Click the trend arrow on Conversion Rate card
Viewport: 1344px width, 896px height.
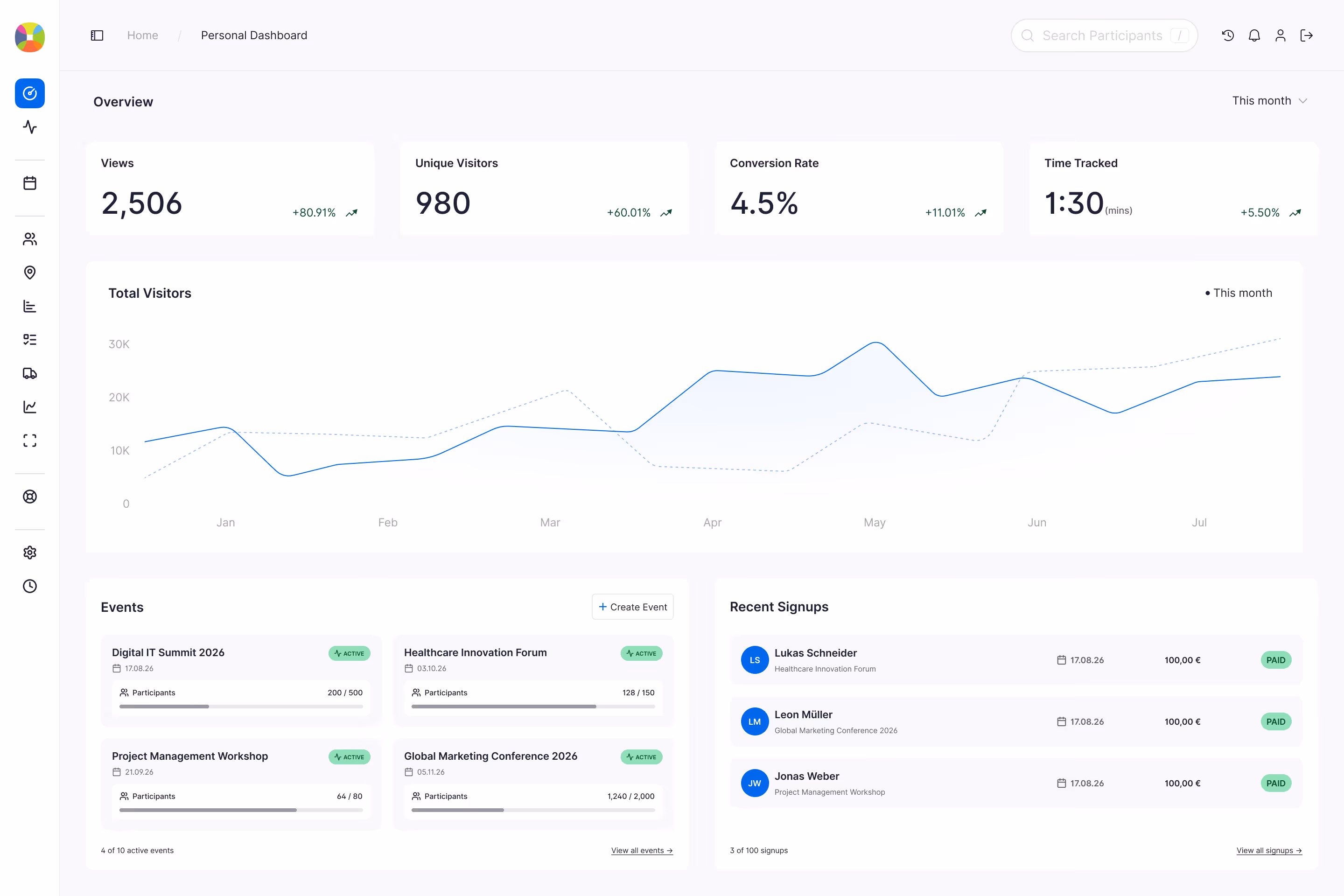pyautogui.click(x=981, y=213)
